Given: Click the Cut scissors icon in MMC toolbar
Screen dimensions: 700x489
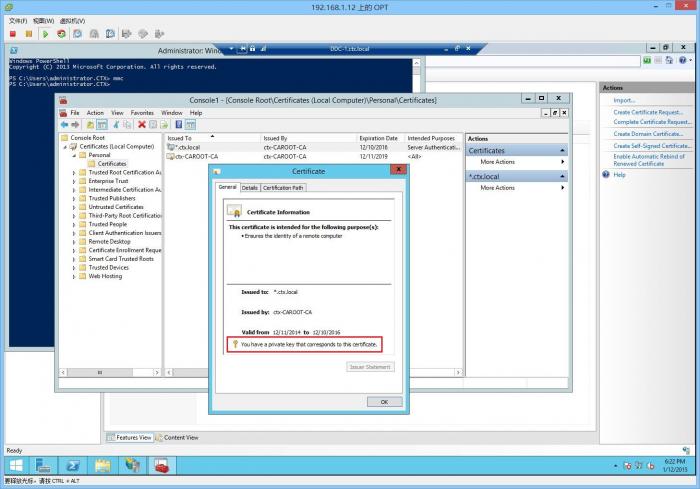Looking at the screenshot, I should tap(116, 125).
